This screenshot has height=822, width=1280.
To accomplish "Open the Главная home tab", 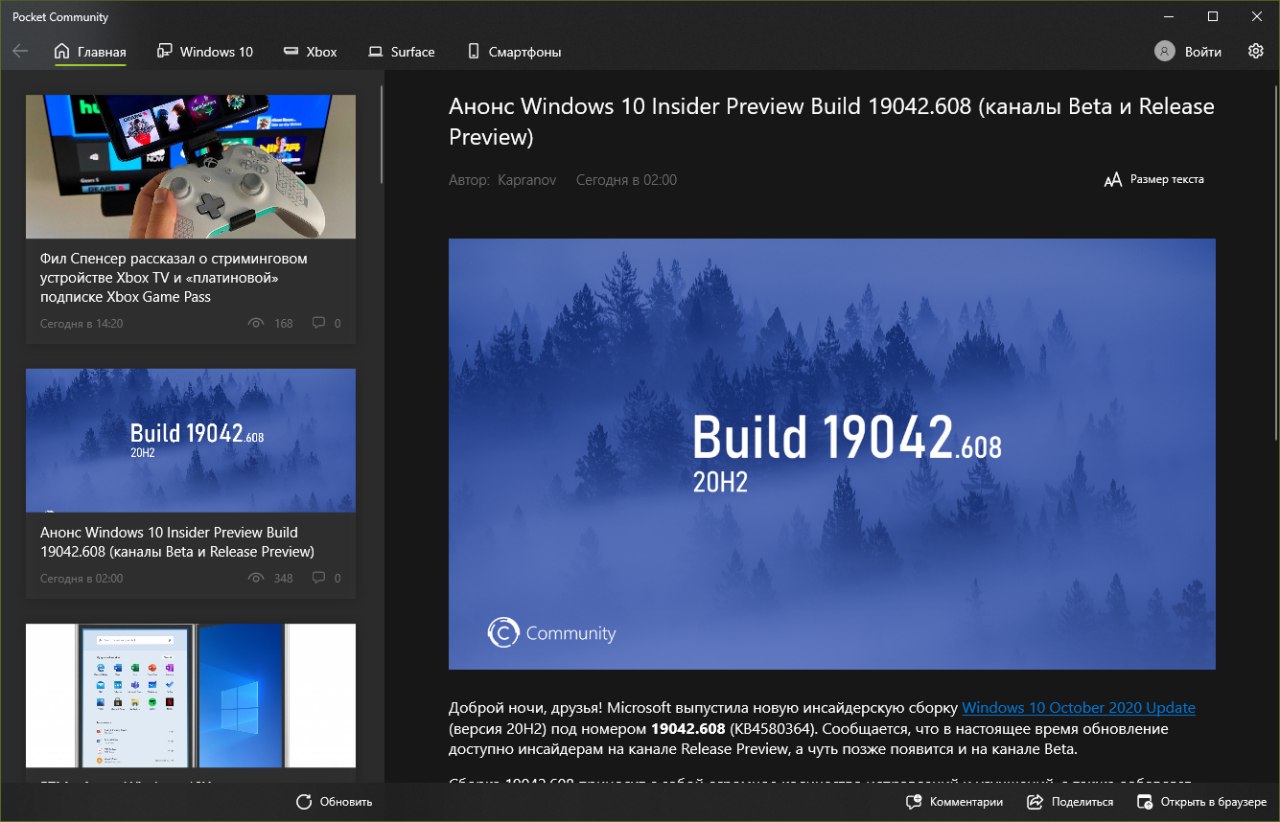I will pos(90,52).
